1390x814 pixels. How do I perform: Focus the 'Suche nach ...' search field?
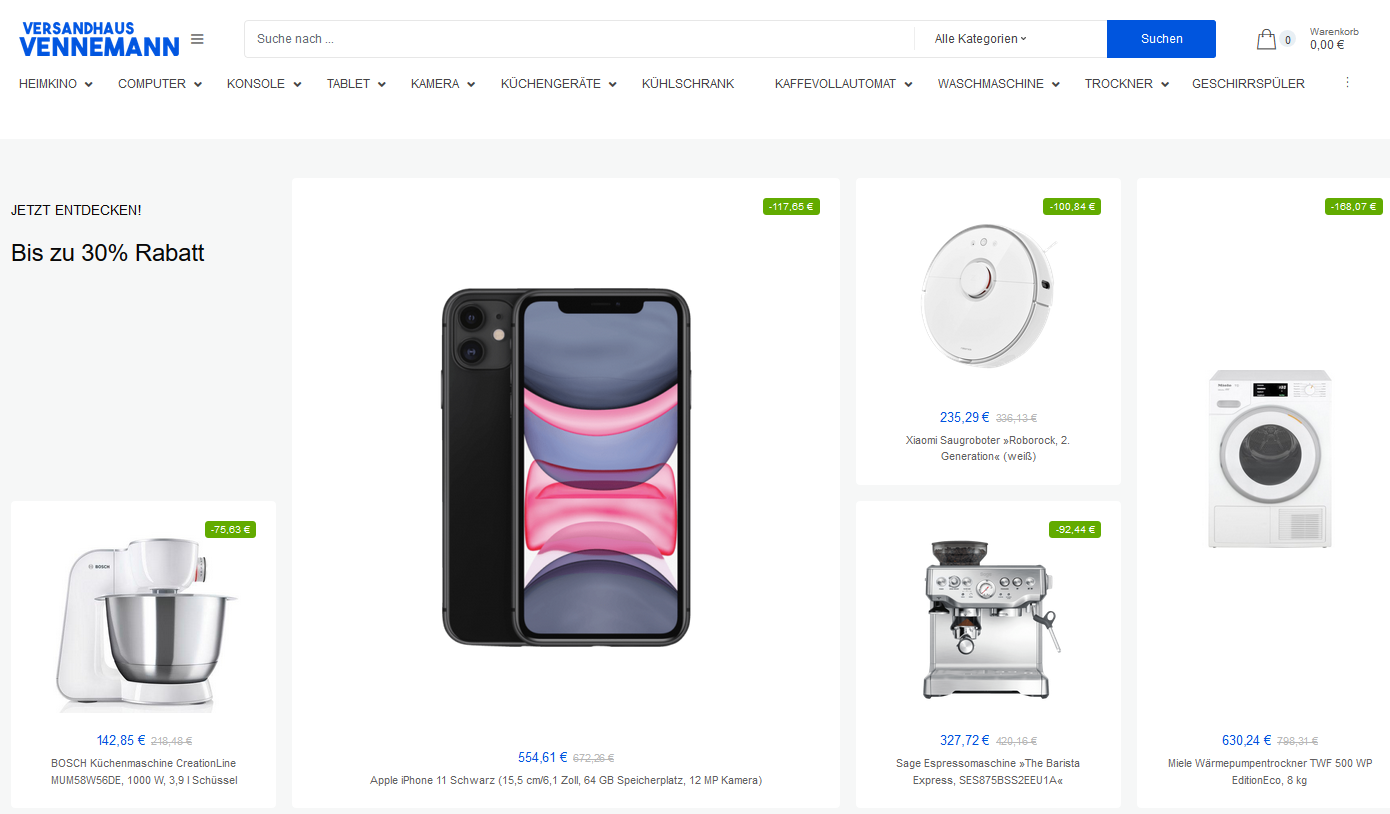point(579,39)
